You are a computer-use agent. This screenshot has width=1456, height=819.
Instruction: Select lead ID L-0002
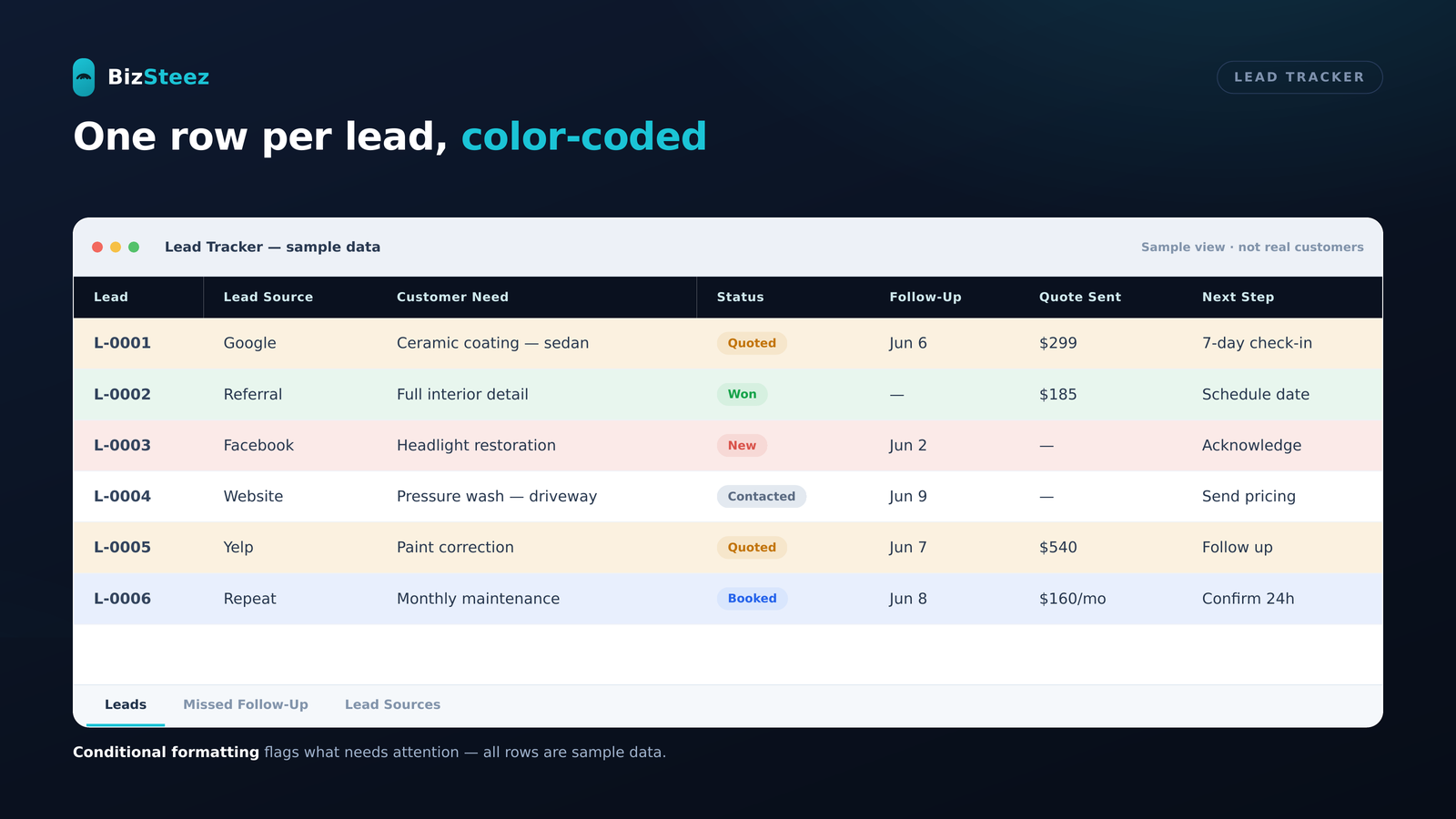(x=122, y=394)
